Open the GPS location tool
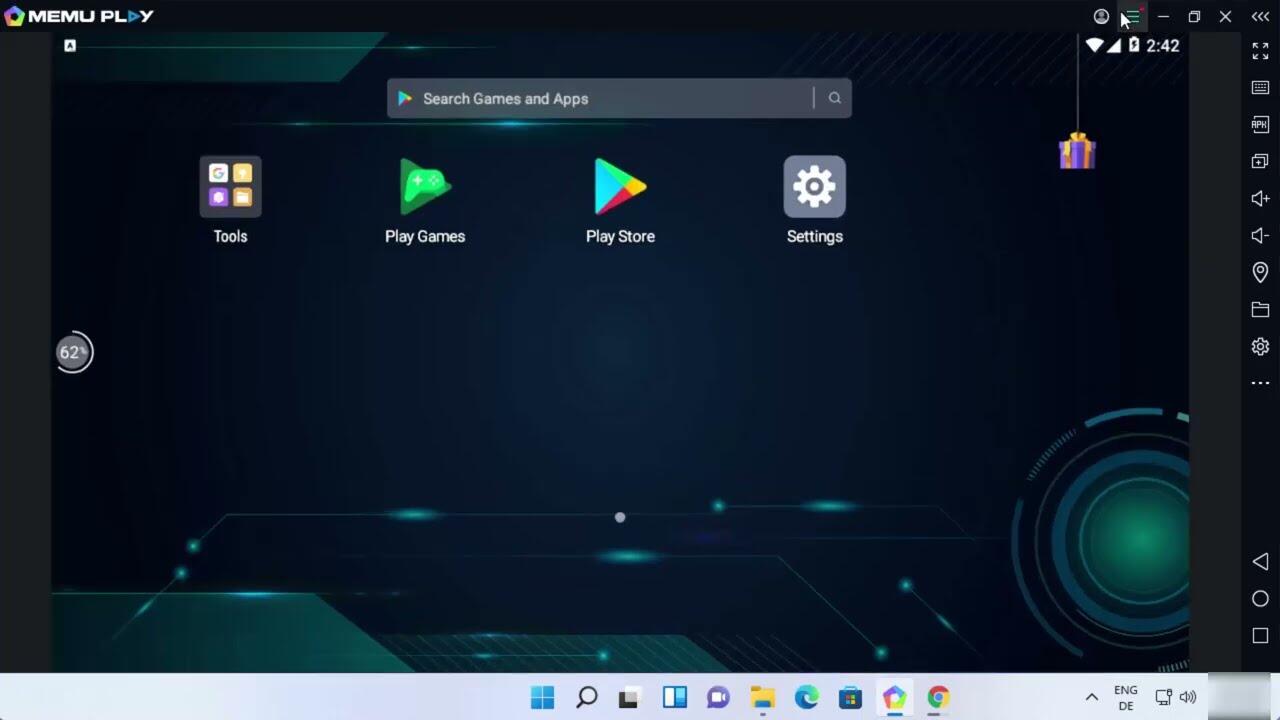 [1260, 272]
